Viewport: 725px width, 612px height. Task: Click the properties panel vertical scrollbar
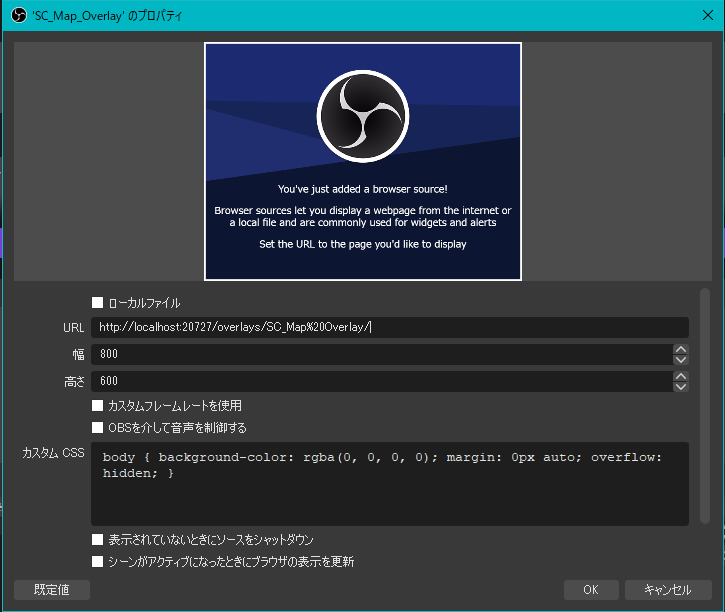[705, 406]
